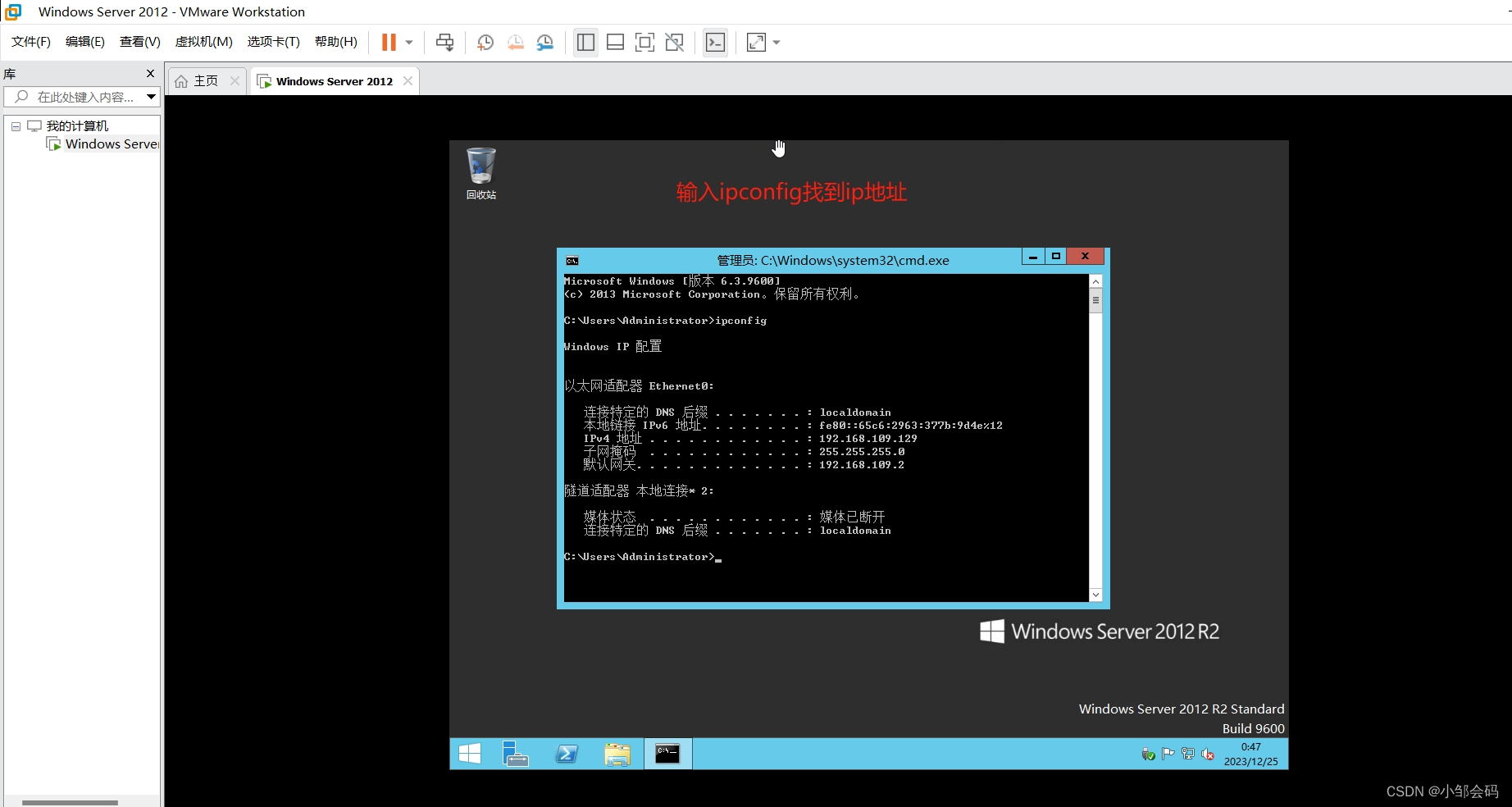Select 我的计算机 in the library tree

(77, 125)
